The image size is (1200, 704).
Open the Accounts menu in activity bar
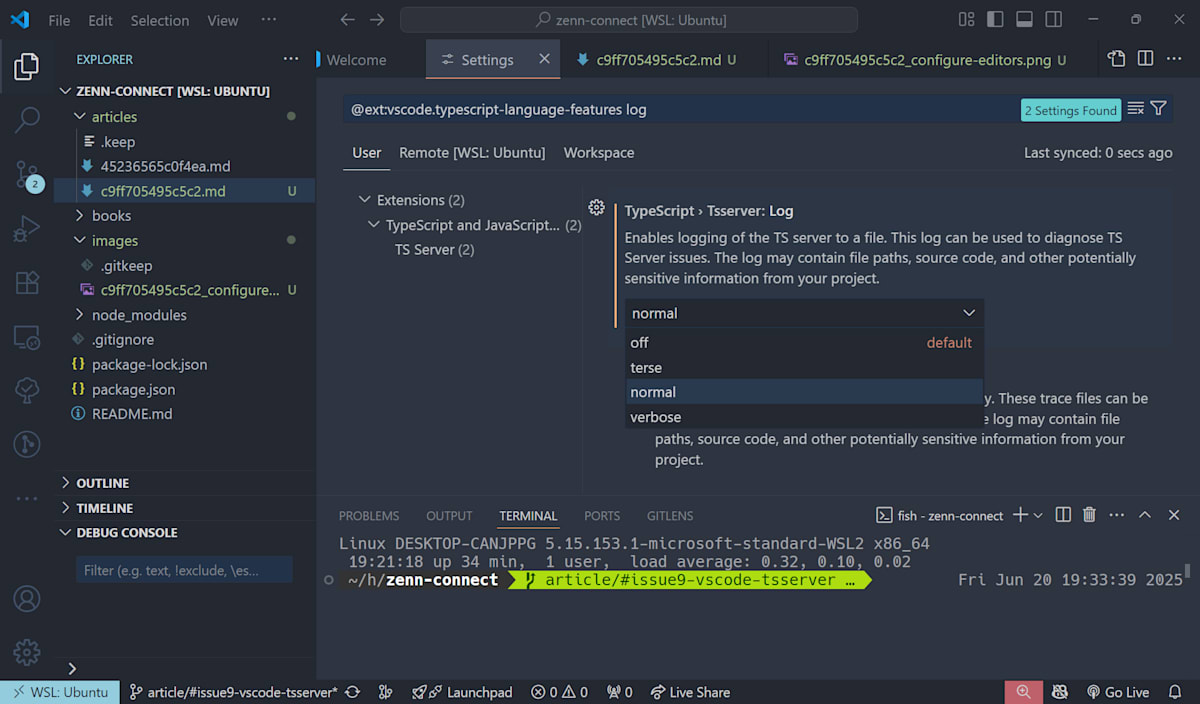point(27,599)
